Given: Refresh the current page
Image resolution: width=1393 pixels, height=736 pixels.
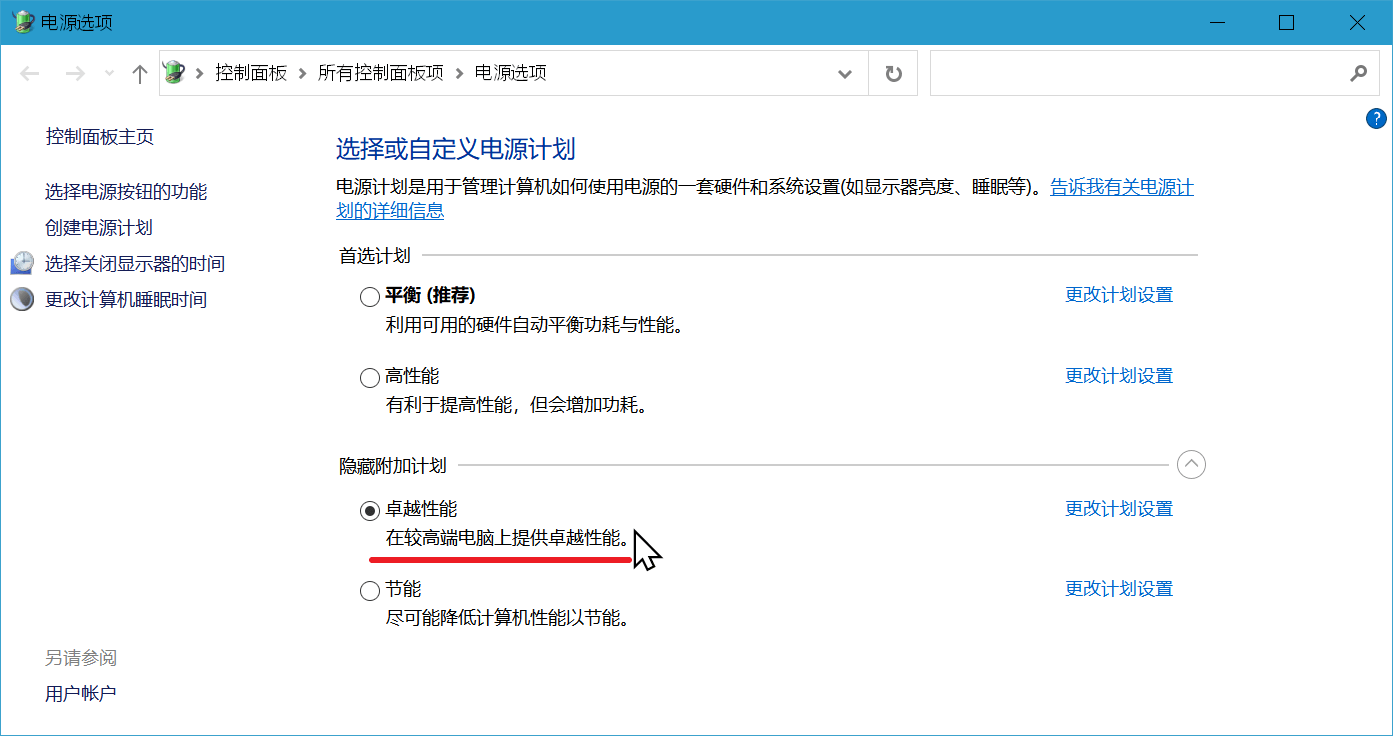Looking at the screenshot, I should pos(891,72).
